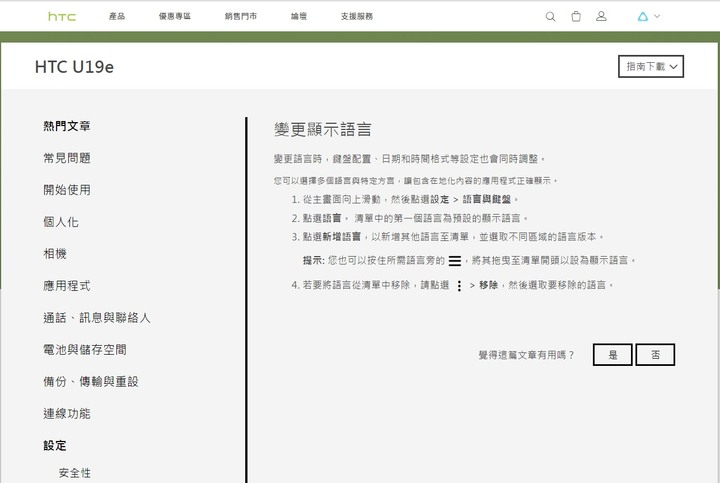720x483 pixels.
Task: Open the 指南下載 dropdown
Action: (x=651, y=67)
